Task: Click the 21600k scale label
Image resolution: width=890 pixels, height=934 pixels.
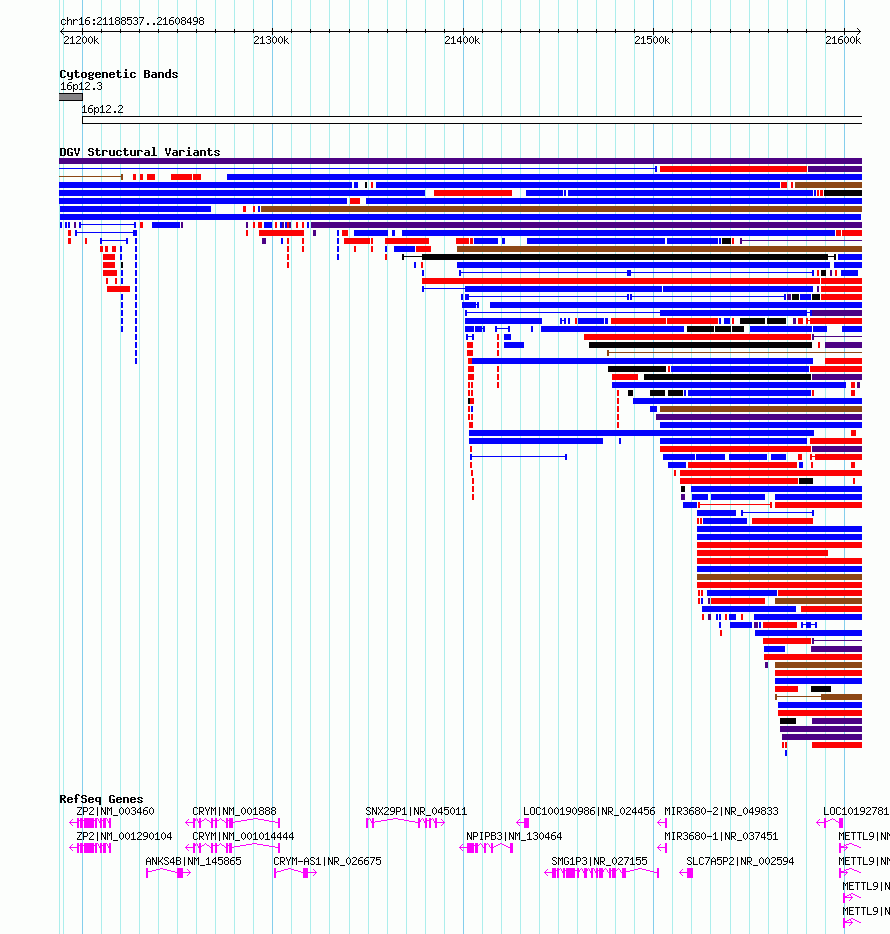Action: click(843, 41)
